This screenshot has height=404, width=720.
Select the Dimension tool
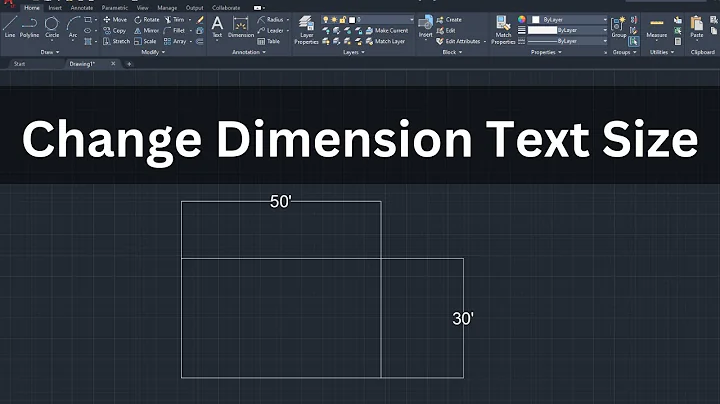pos(241,27)
